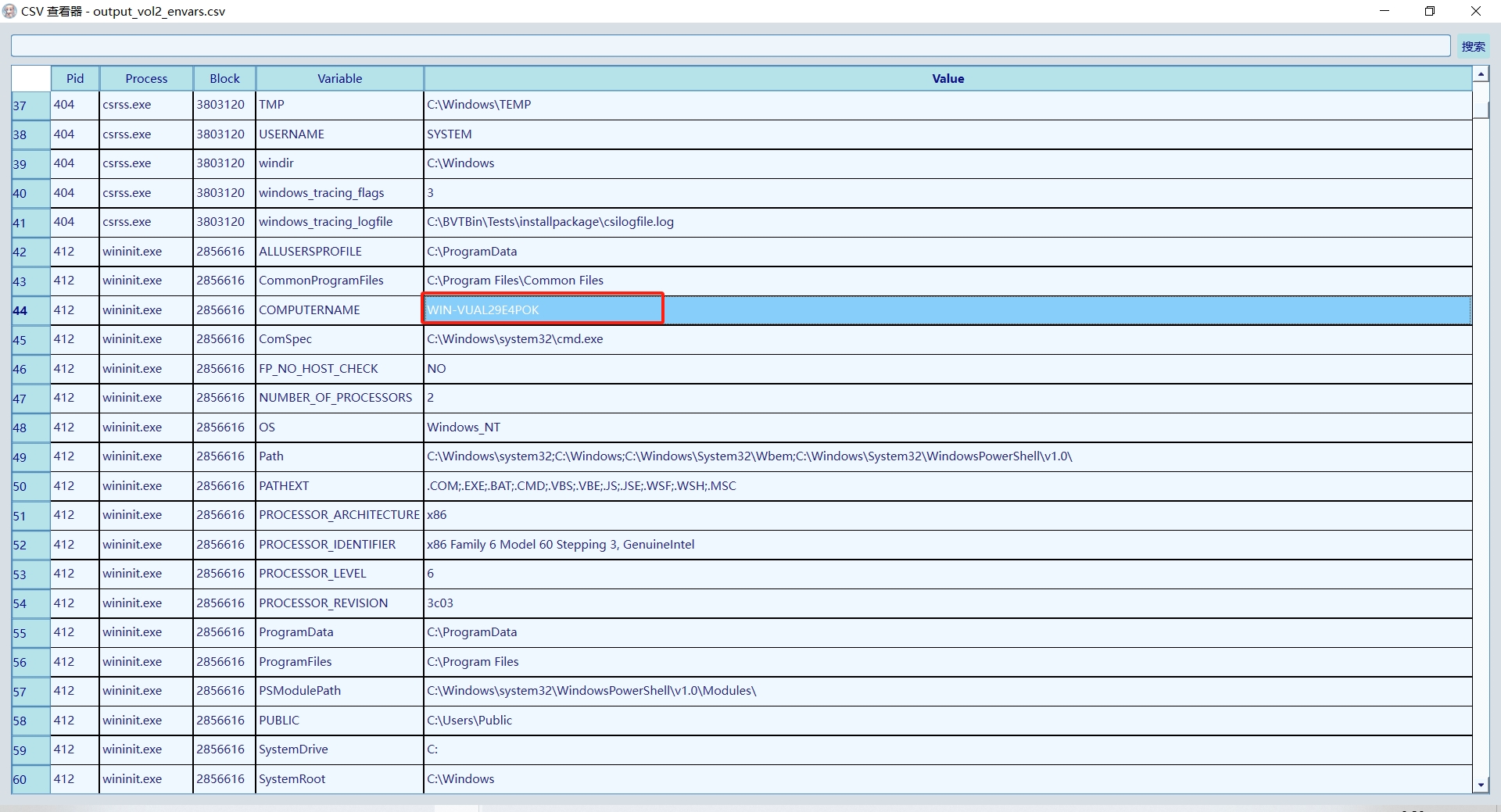1501x812 pixels.
Task: Select the NO value cell
Action: (948, 369)
